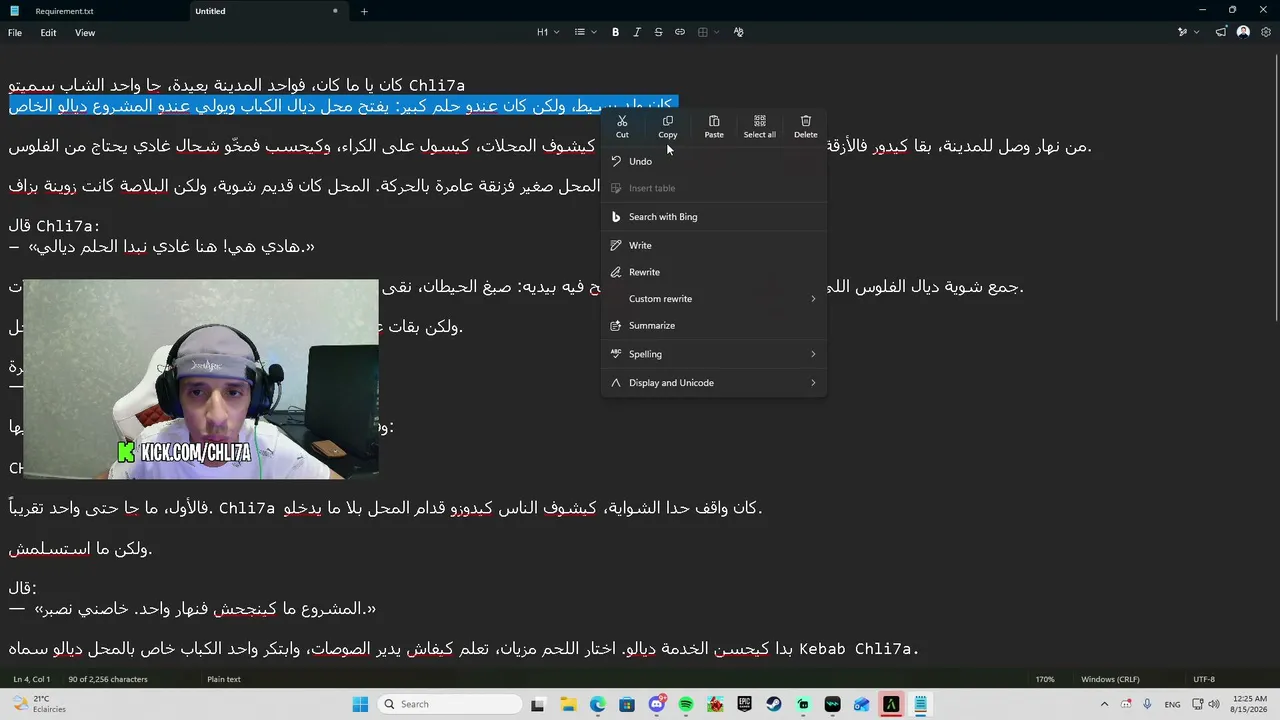Viewport: 1280px width, 720px height.
Task: Click the 90 of 2,256 characters count
Action: tap(108, 679)
